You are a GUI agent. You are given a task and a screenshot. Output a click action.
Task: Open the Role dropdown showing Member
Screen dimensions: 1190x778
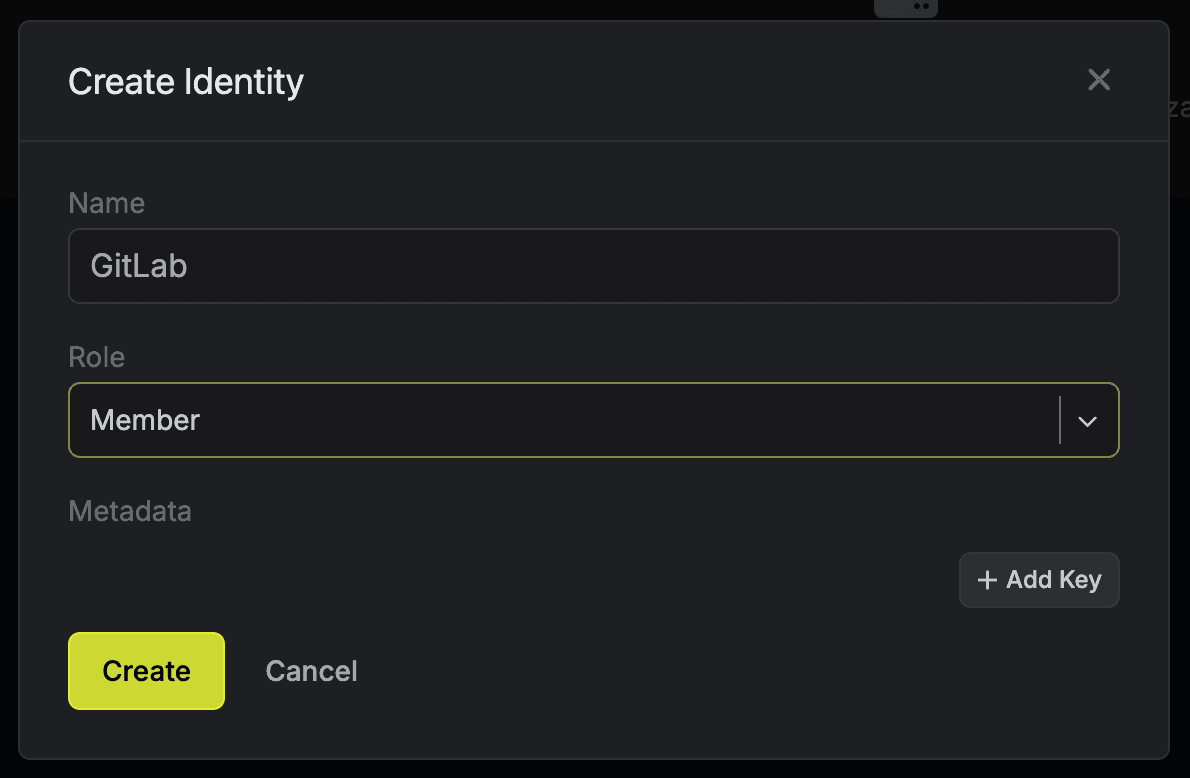[x=594, y=420]
